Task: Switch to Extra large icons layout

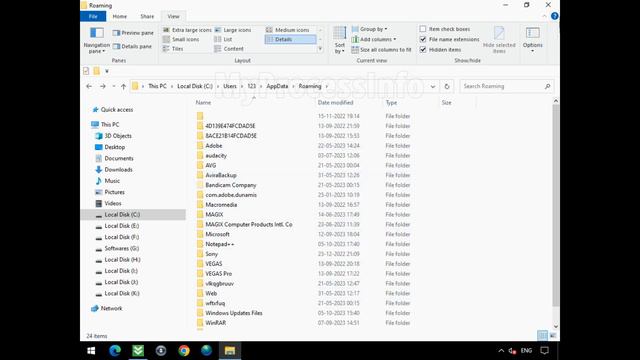Action: (187, 30)
